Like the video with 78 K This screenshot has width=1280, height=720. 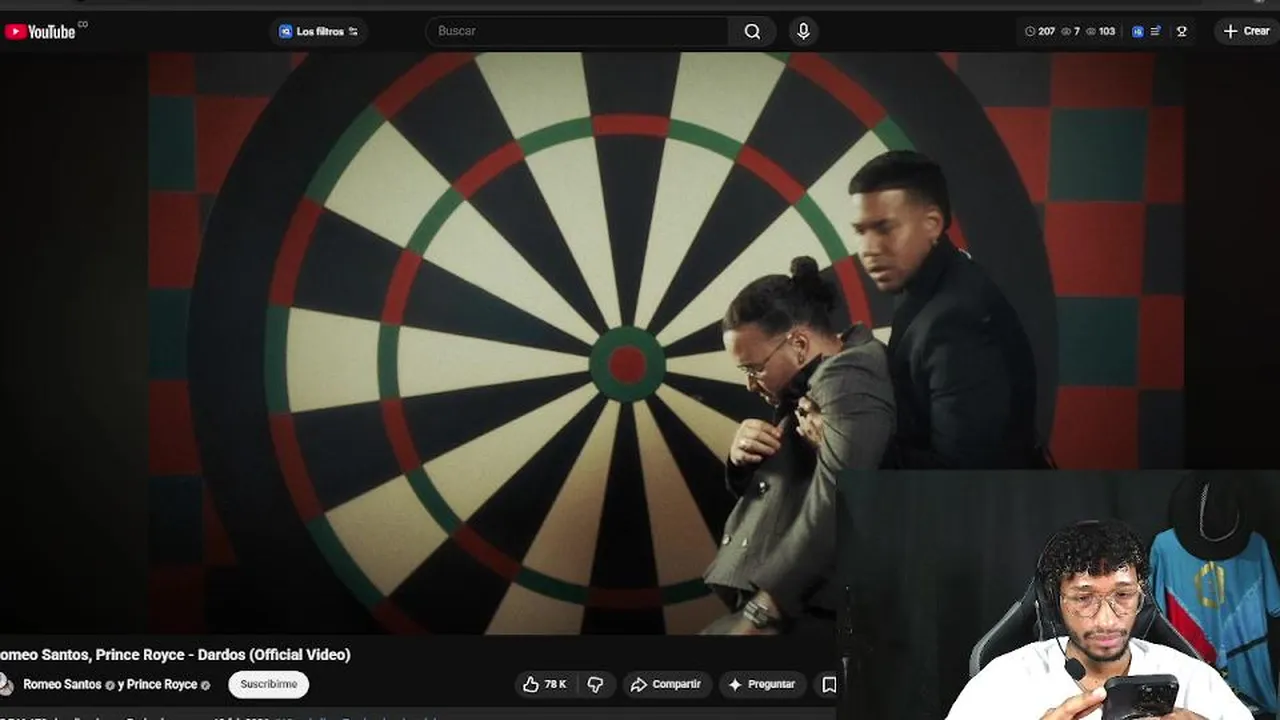pos(545,684)
